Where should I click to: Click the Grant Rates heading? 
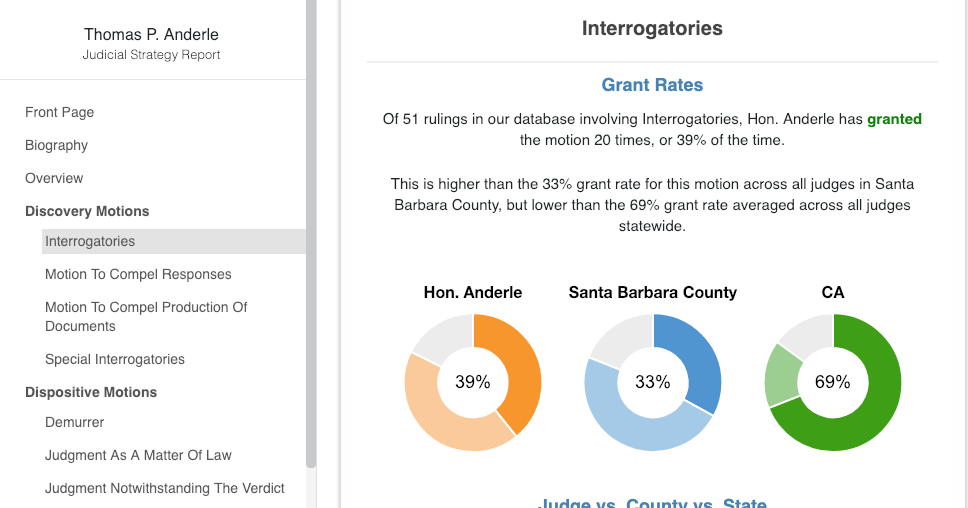(652, 85)
